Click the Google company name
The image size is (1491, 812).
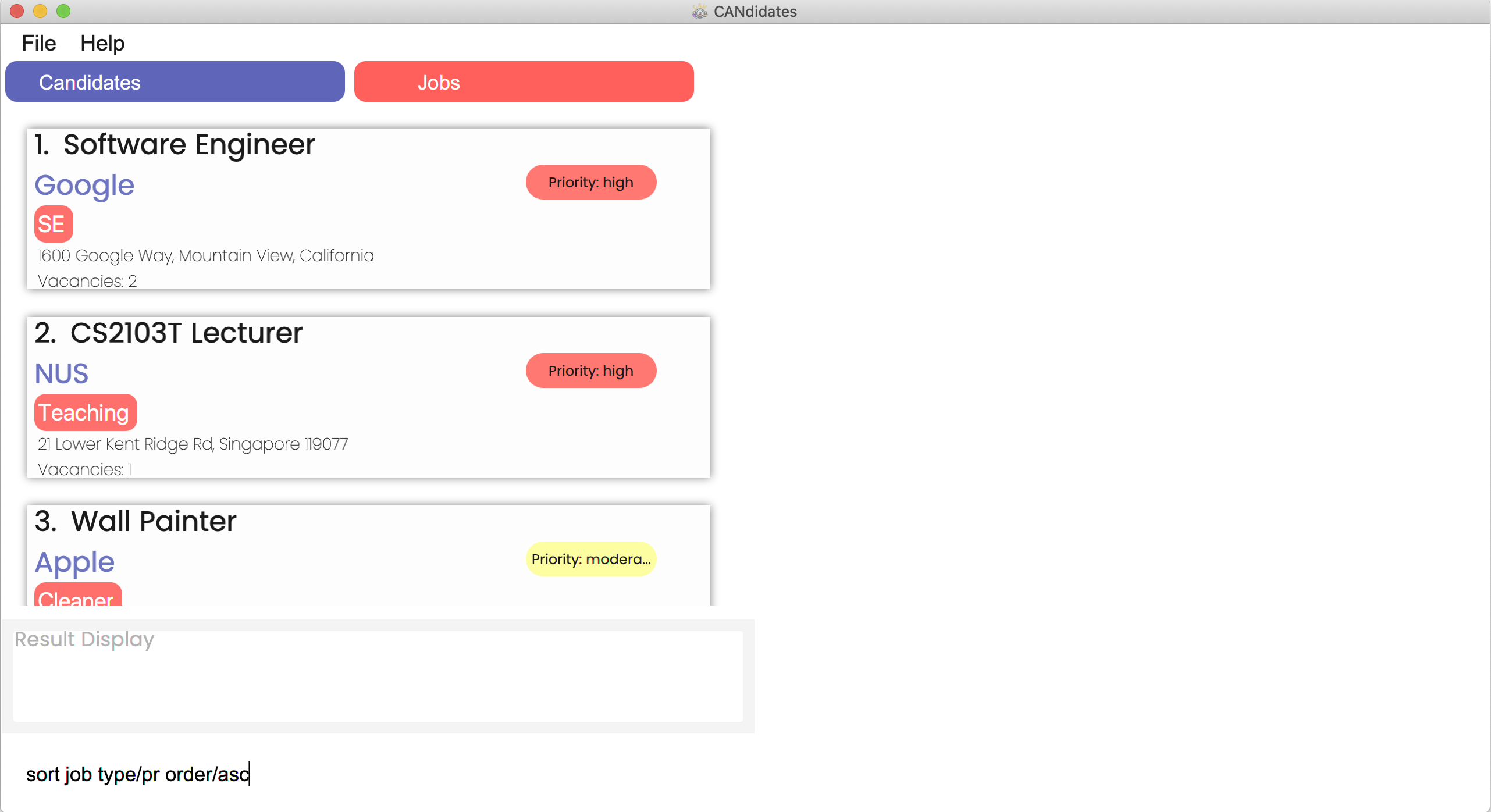(x=85, y=186)
